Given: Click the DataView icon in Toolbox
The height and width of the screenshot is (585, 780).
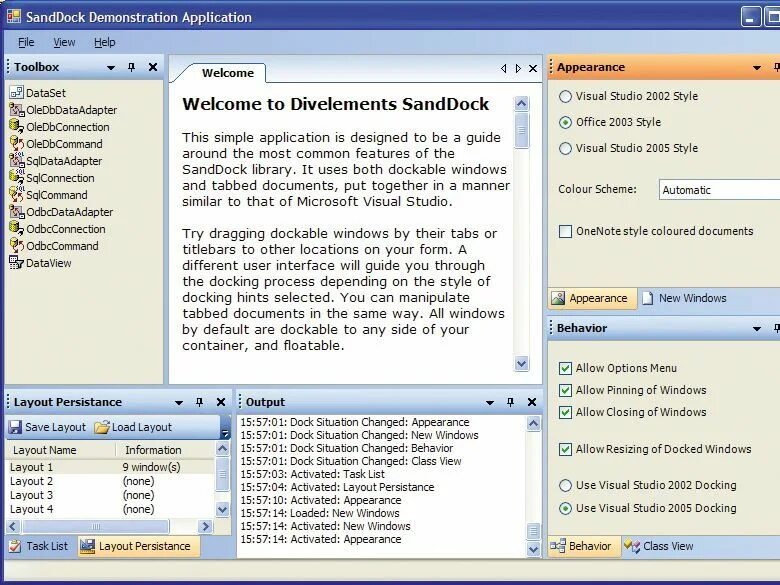Looking at the screenshot, I should pyautogui.click(x=16, y=262).
